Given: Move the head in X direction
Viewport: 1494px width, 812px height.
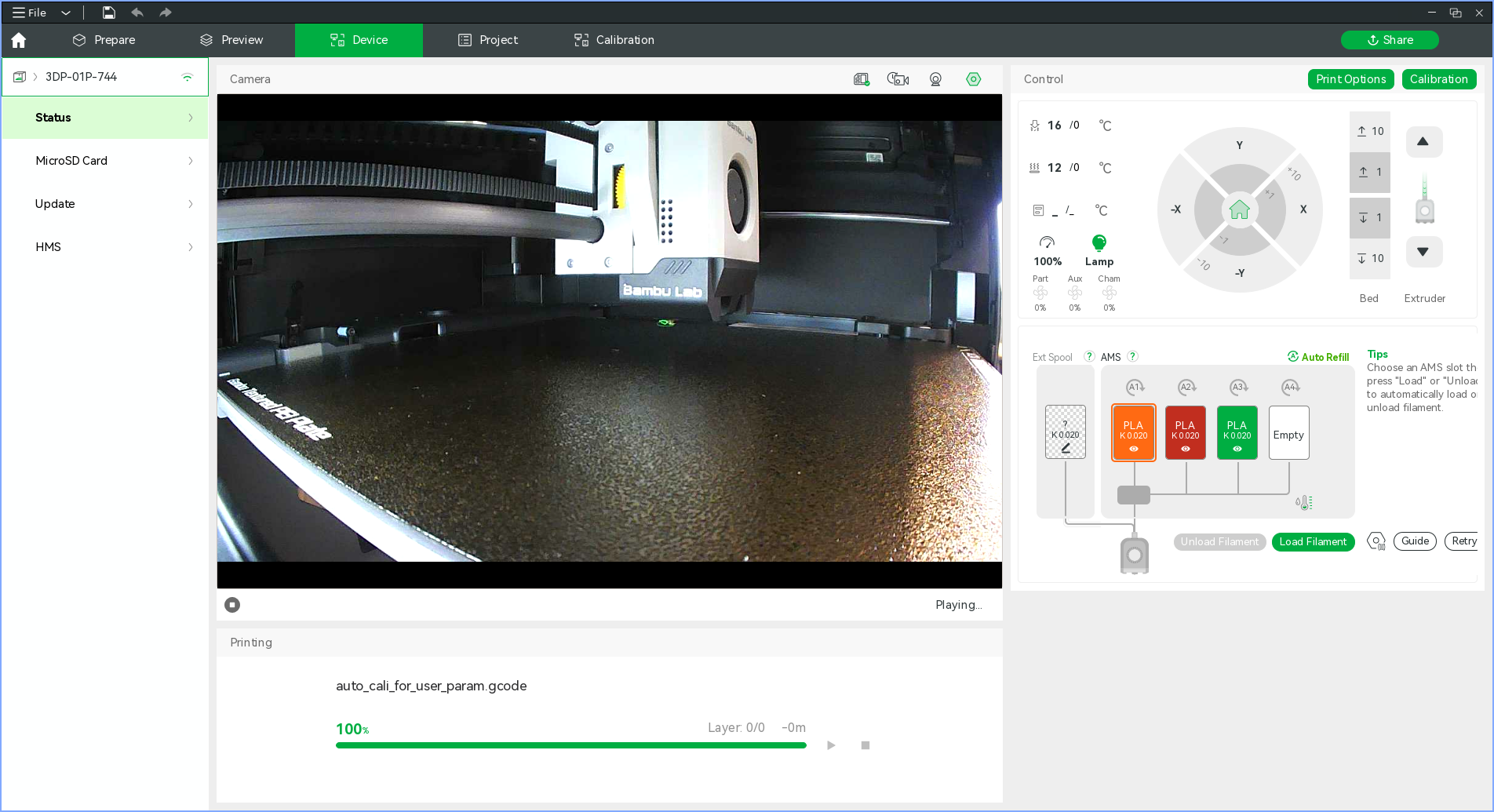Looking at the screenshot, I should [1303, 209].
